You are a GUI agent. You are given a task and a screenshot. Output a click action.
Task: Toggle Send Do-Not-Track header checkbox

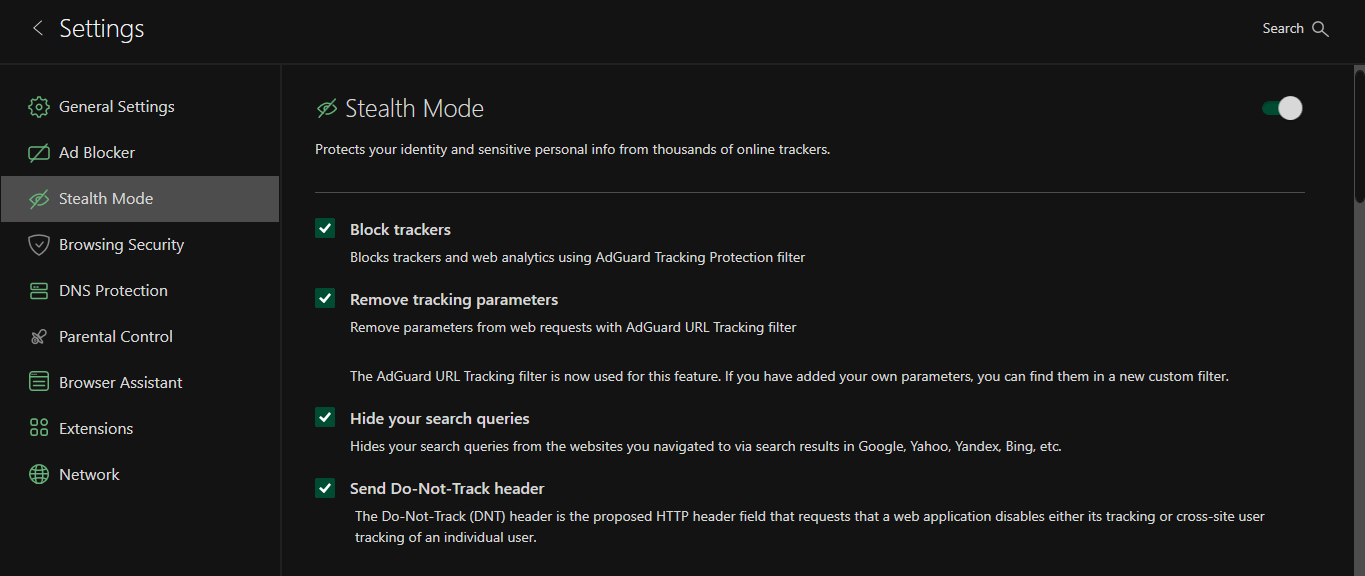[325, 488]
